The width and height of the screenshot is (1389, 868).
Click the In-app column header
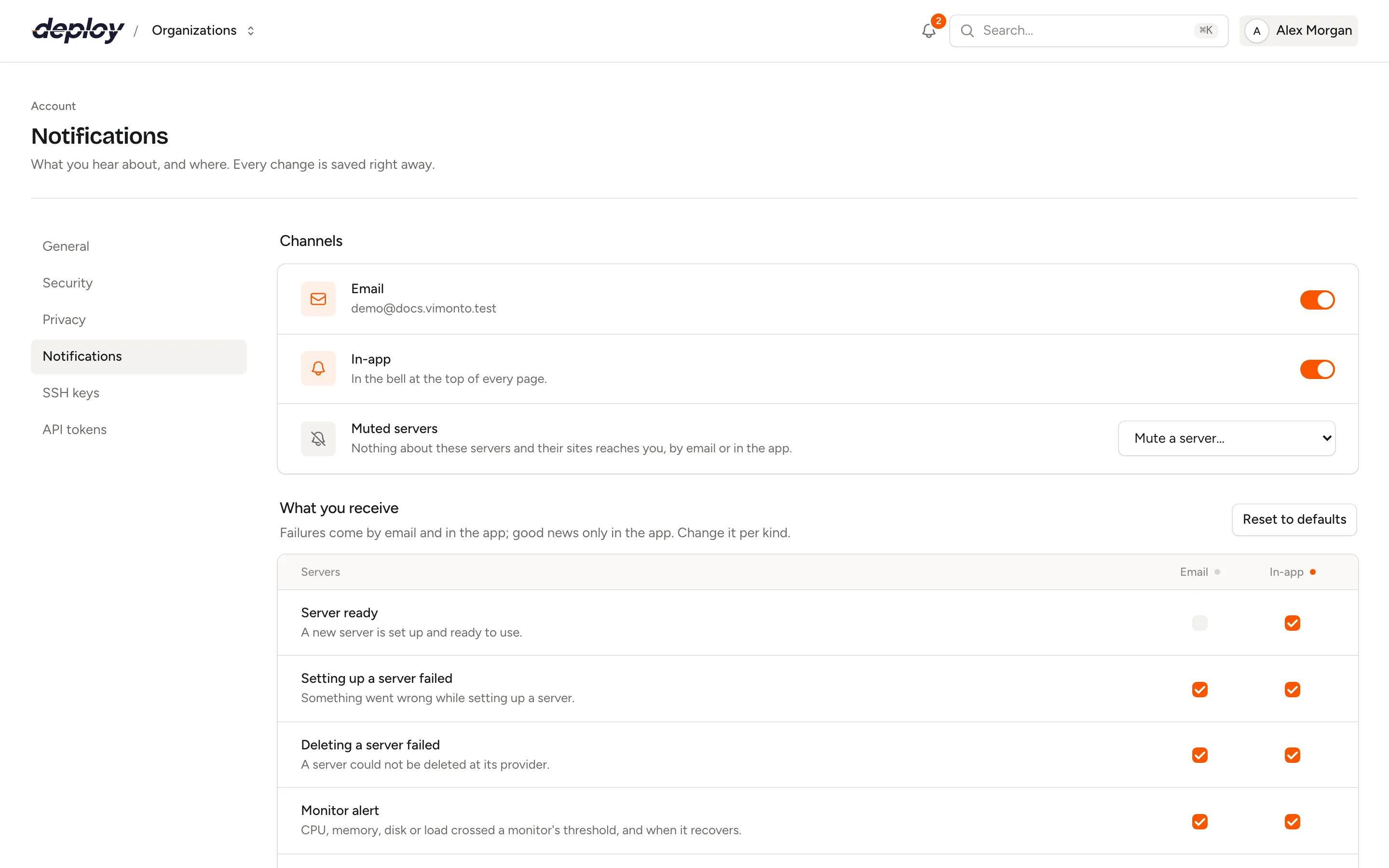(x=1286, y=572)
